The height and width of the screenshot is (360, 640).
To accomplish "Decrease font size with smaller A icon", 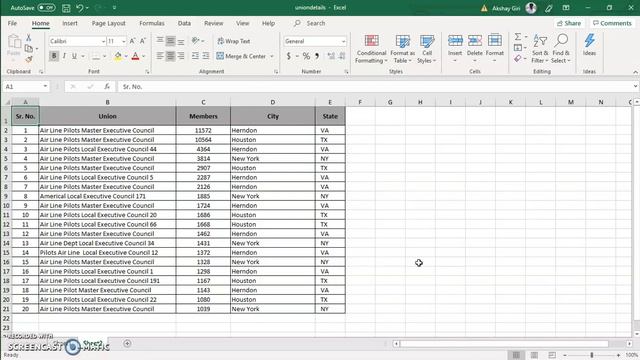I will [142, 41].
